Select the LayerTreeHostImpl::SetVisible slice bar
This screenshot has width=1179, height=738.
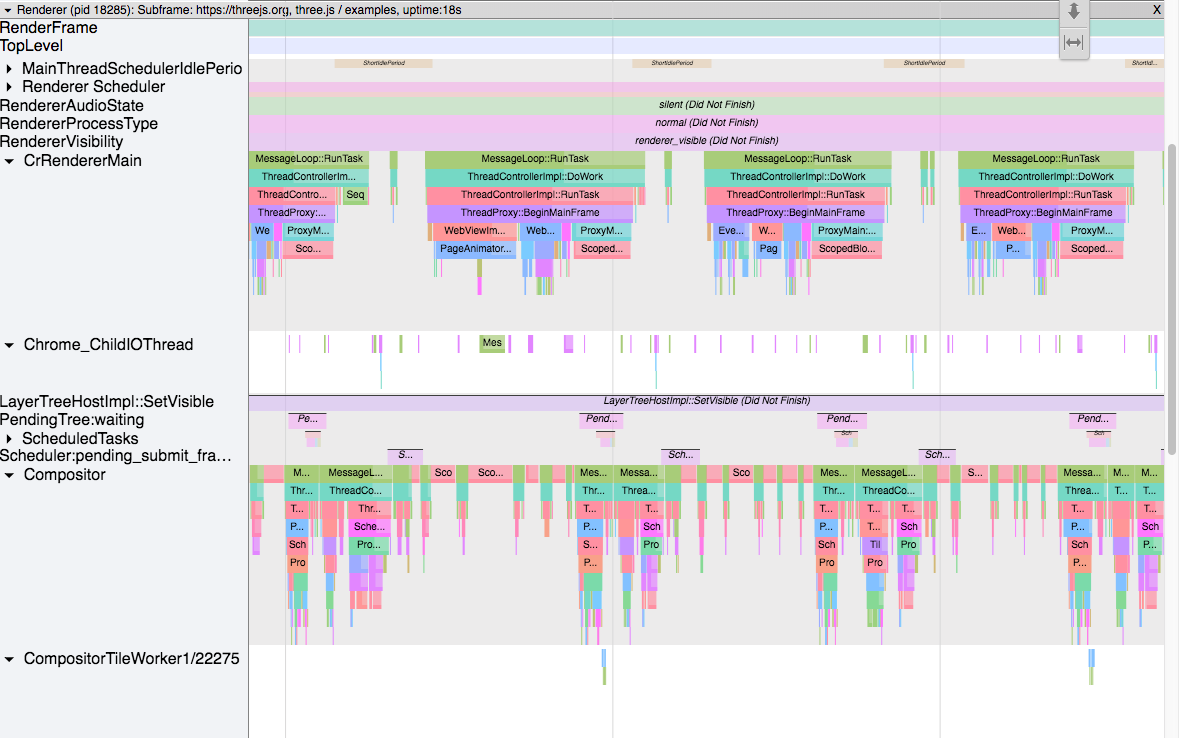(706, 401)
